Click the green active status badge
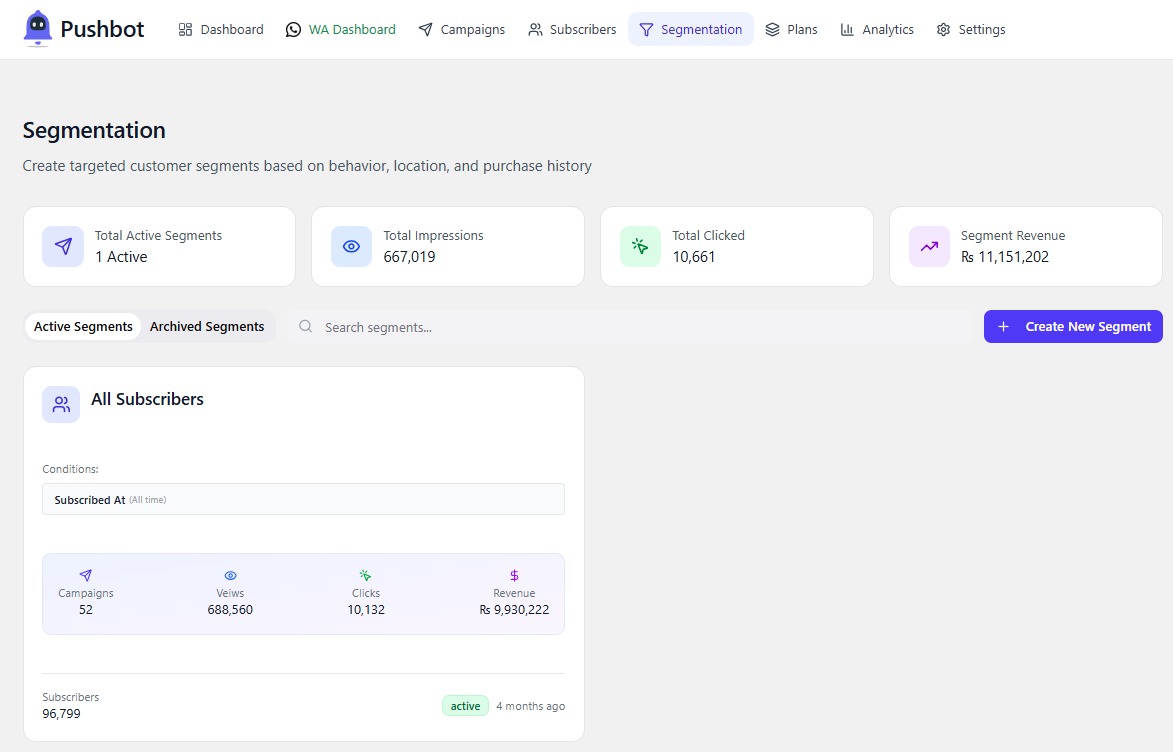This screenshot has width=1173, height=752. (465, 706)
